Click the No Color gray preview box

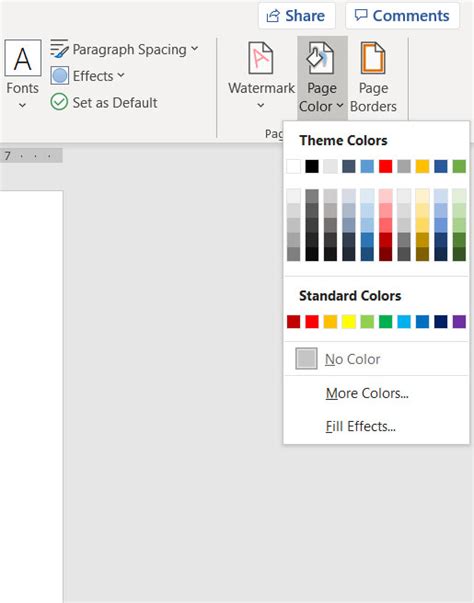(306, 358)
